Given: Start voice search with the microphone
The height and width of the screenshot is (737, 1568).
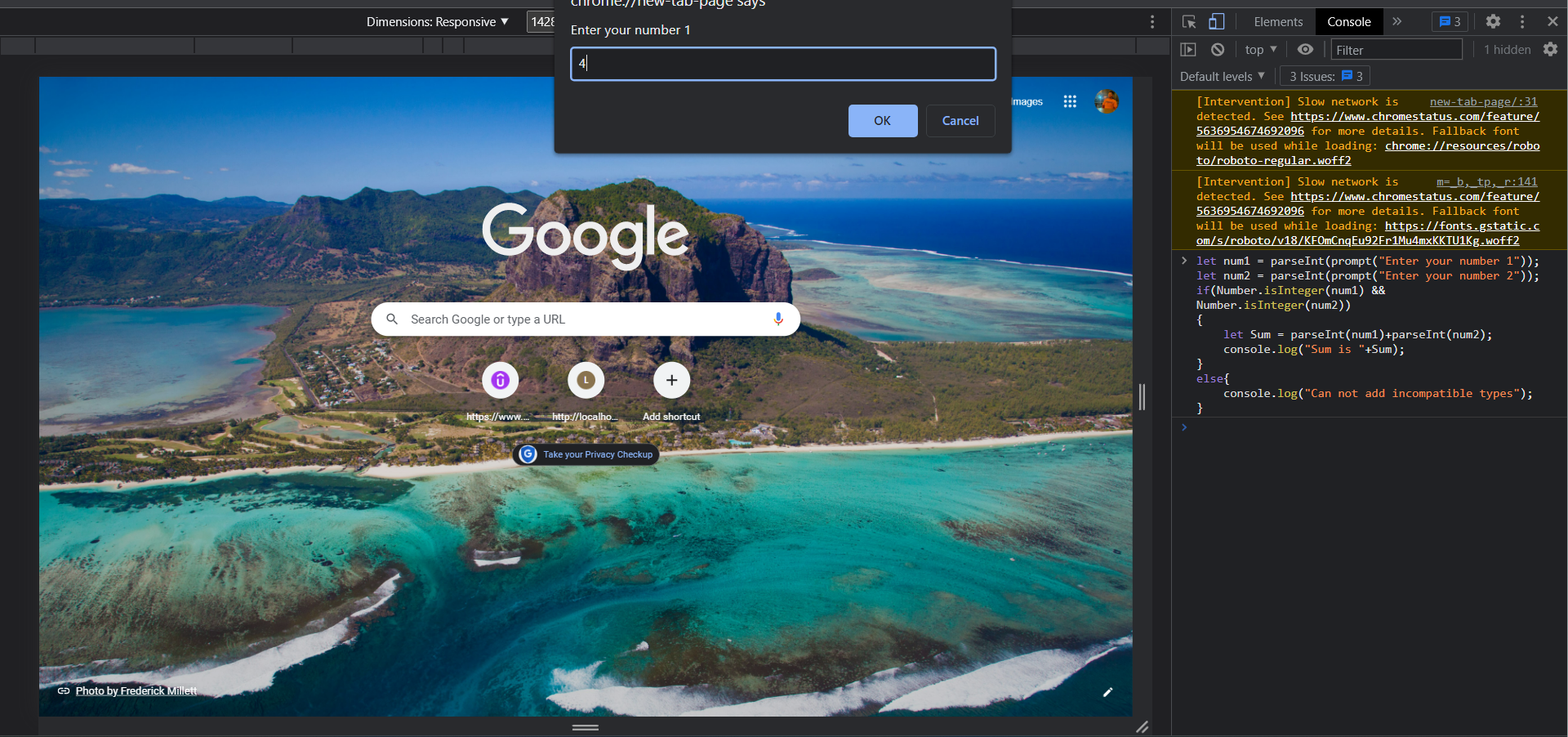Looking at the screenshot, I should (x=778, y=319).
